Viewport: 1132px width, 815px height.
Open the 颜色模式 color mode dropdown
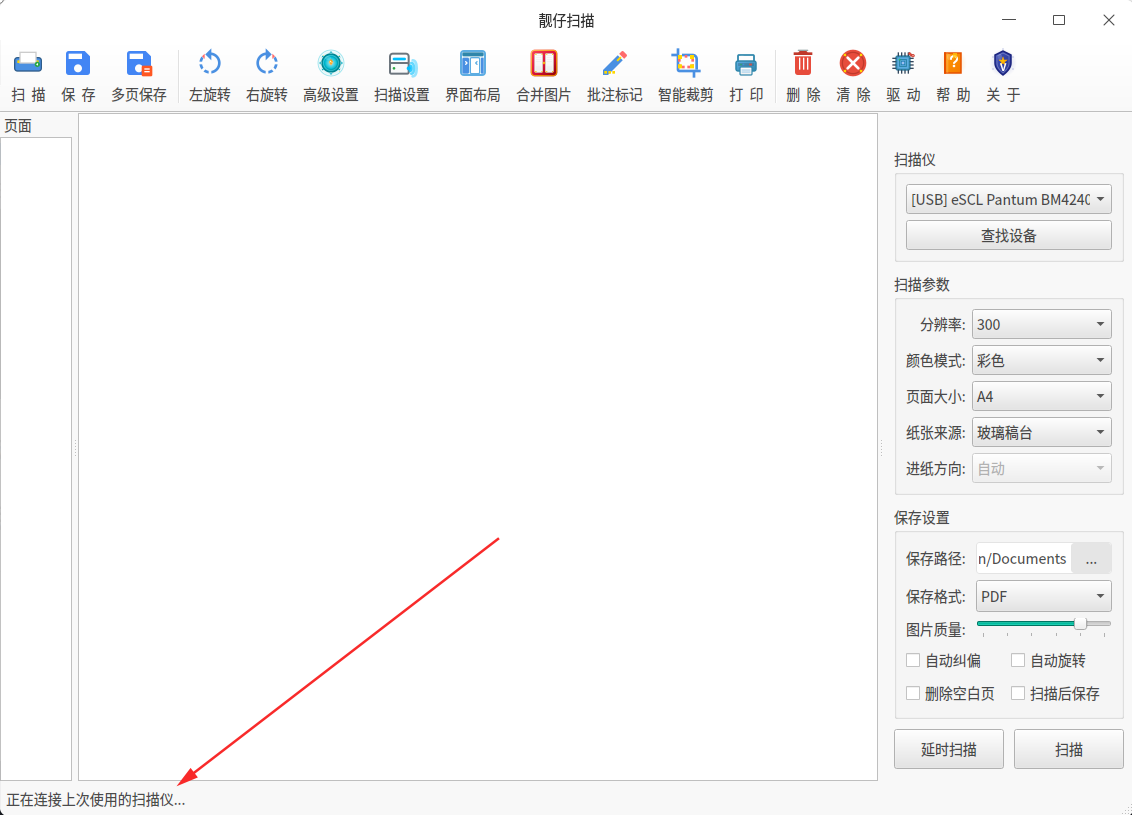(x=1041, y=360)
